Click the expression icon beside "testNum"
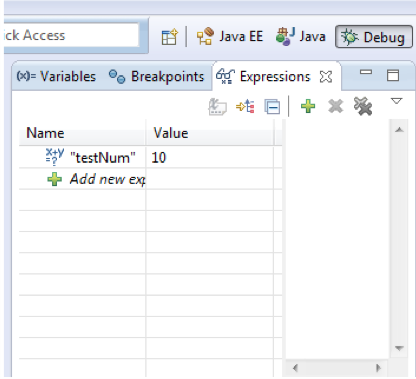 (55, 157)
